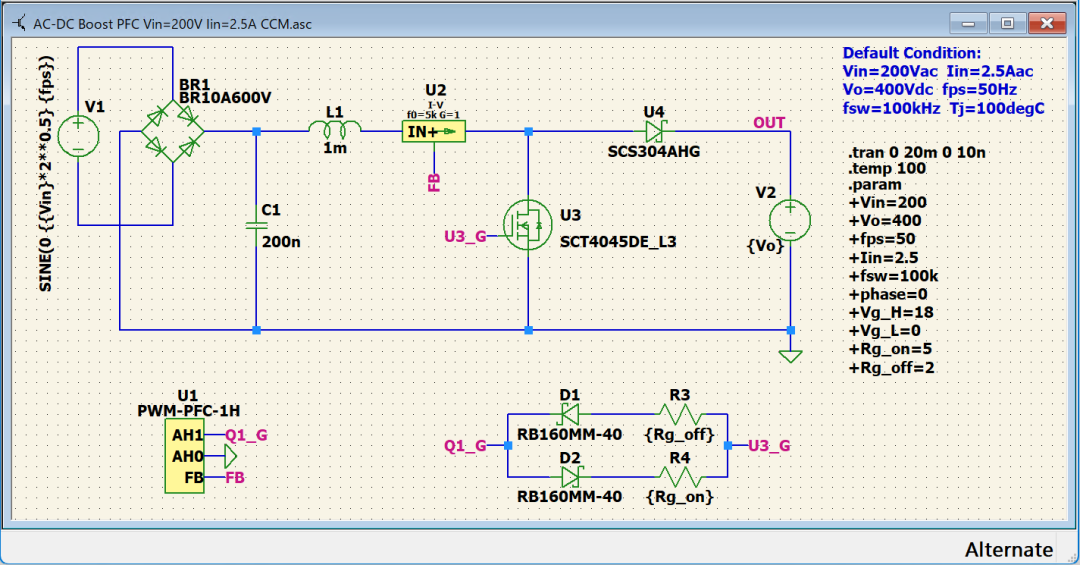The height and width of the screenshot is (565, 1080).
Task: Click the U3 MOSFET symbol
Action: (527, 225)
